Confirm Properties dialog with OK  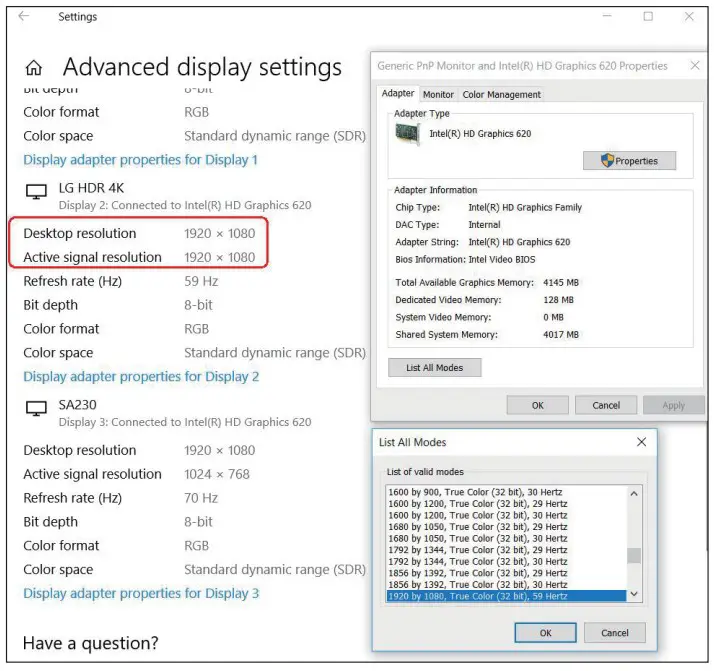tap(537, 405)
